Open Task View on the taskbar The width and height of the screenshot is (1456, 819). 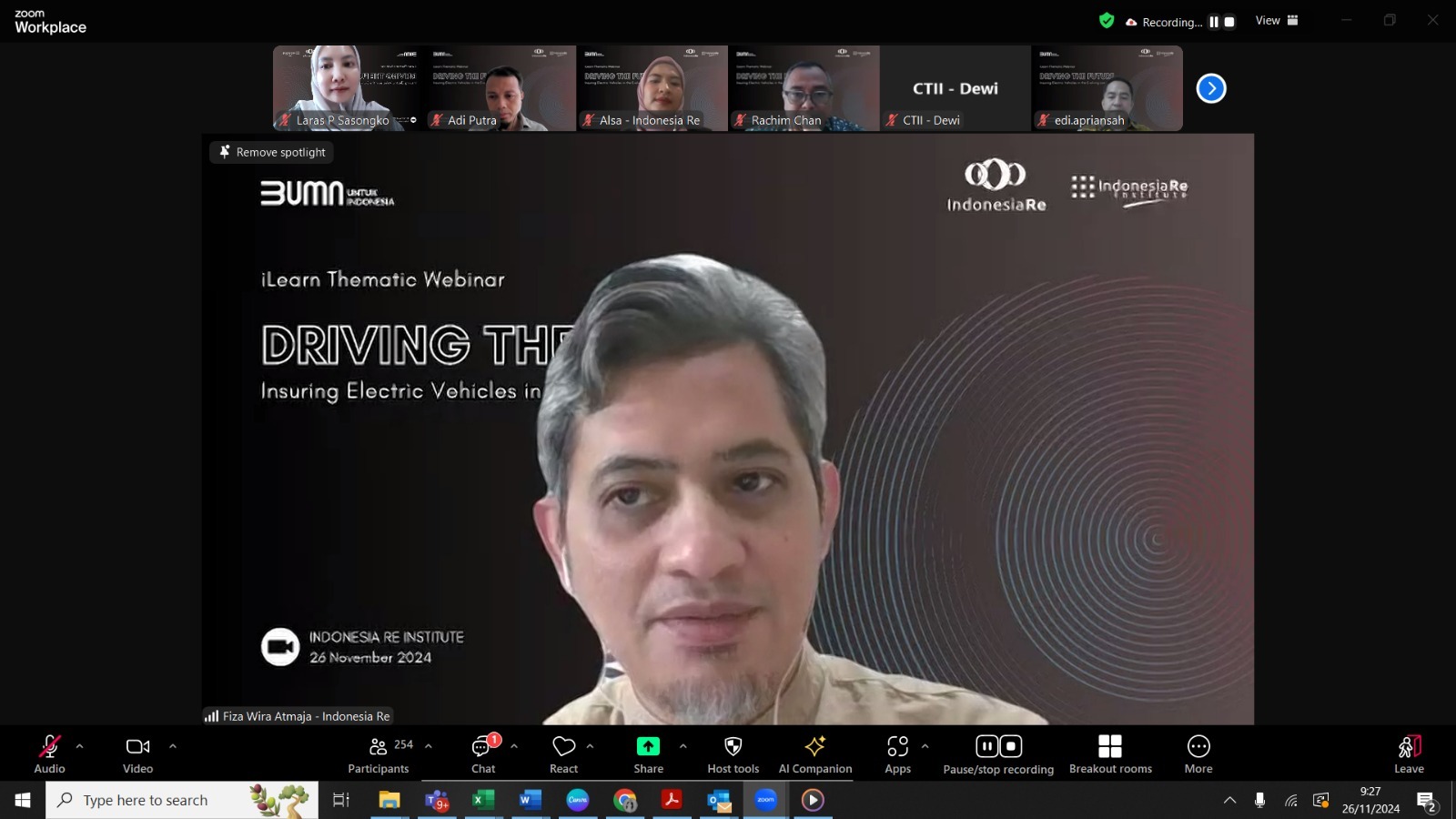[341, 800]
